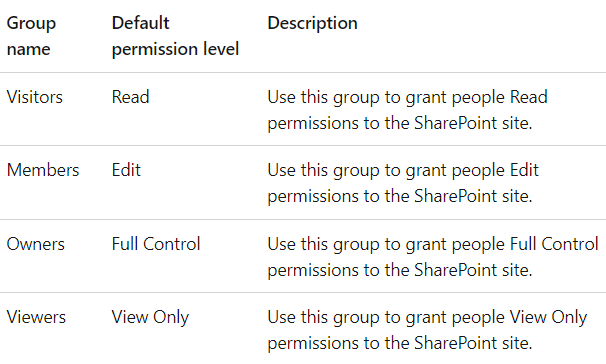Click the Edit permission level cell
The height and width of the screenshot is (364, 606).
(x=126, y=170)
